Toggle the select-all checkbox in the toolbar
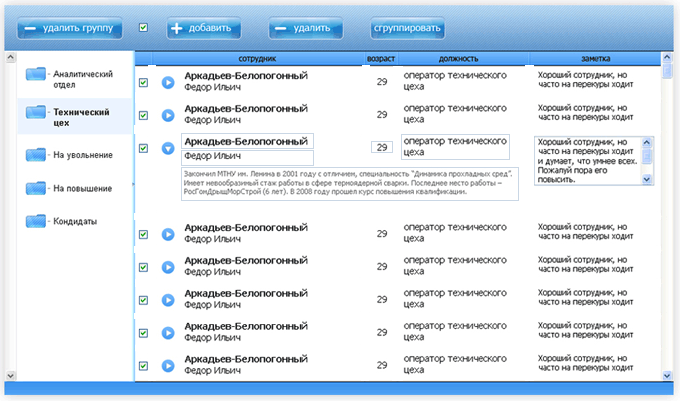The height and width of the screenshot is (401, 680). [144, 28]
